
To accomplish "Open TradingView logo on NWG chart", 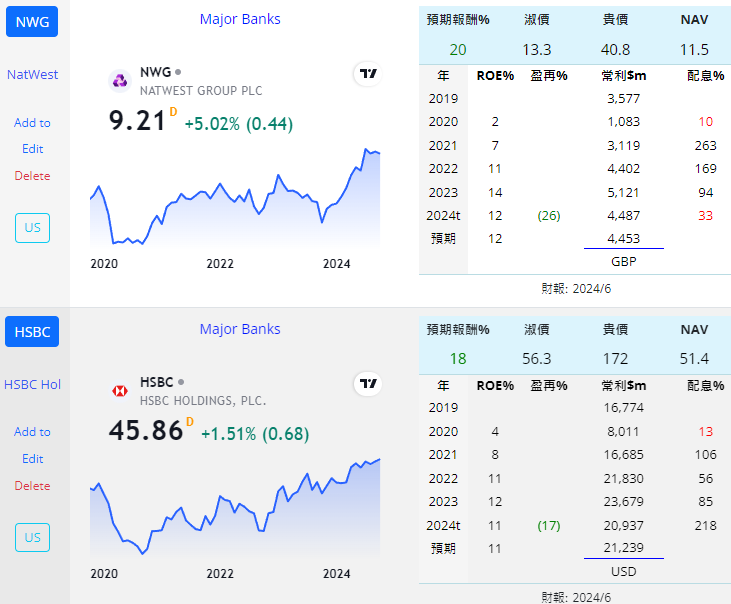I will (x=368, y=74).
